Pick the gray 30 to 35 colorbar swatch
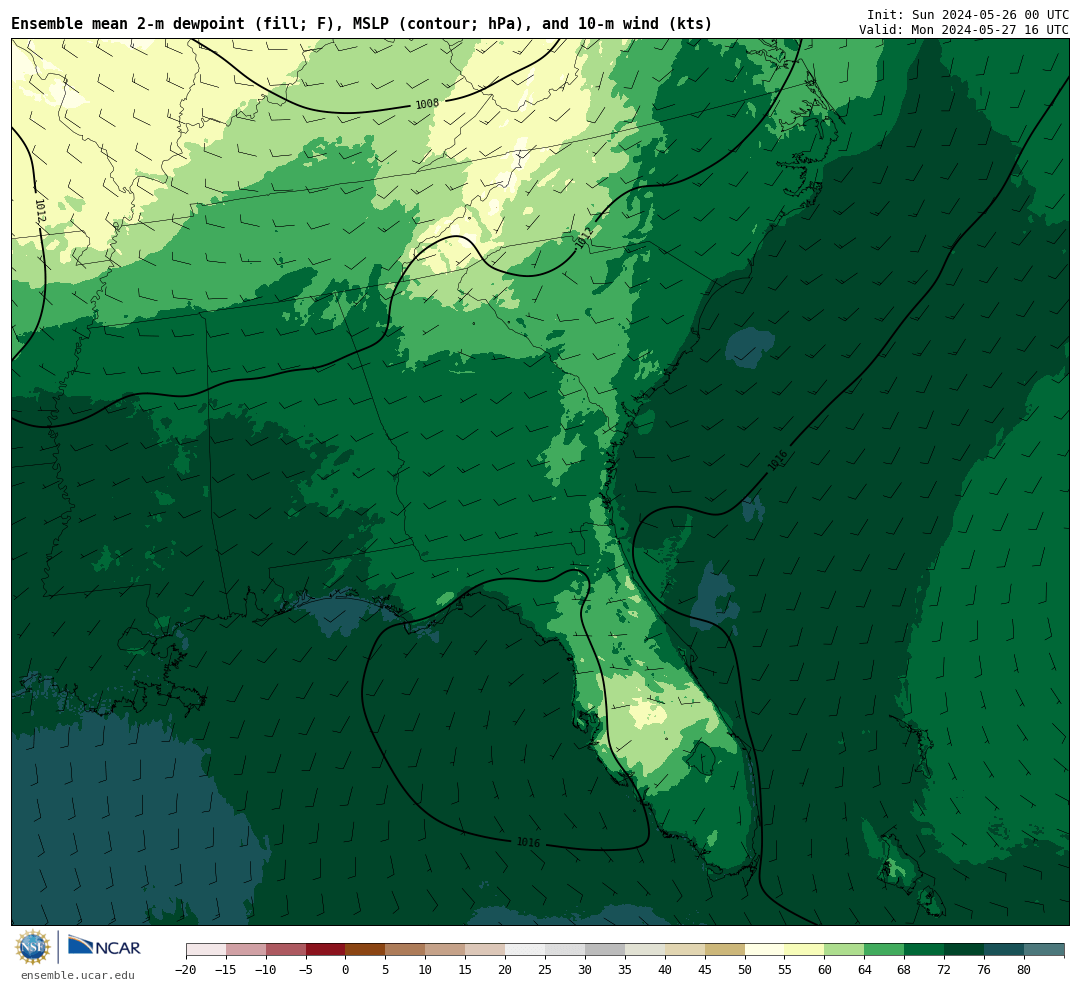Image resolution: width=1080 pixels, height=988 pixels. point(605,950)
